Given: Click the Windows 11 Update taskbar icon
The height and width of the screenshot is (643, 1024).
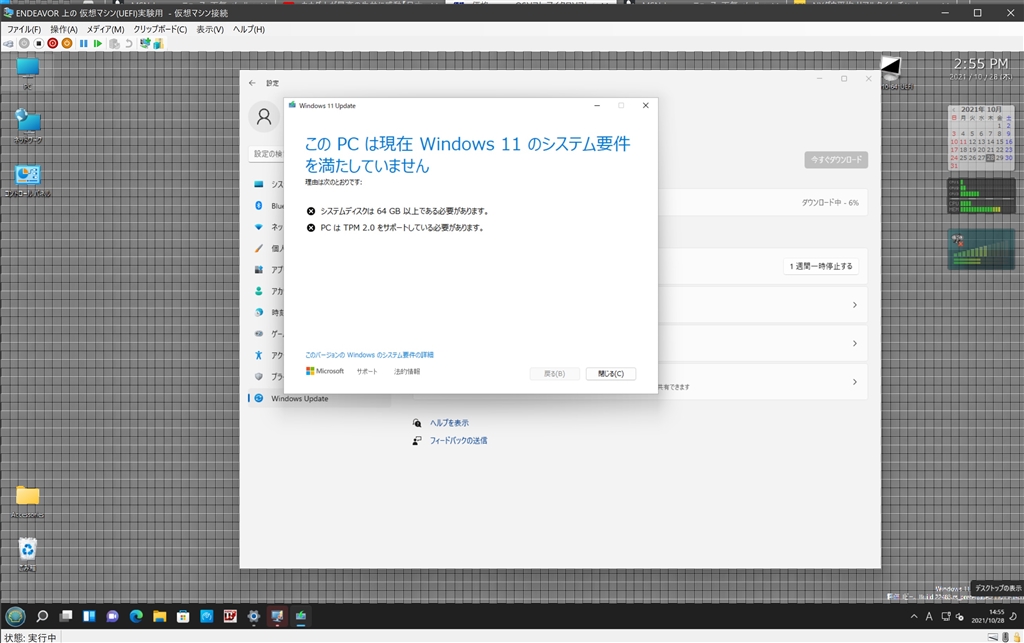Looking at the screenshot, I should tap(300, 616).
